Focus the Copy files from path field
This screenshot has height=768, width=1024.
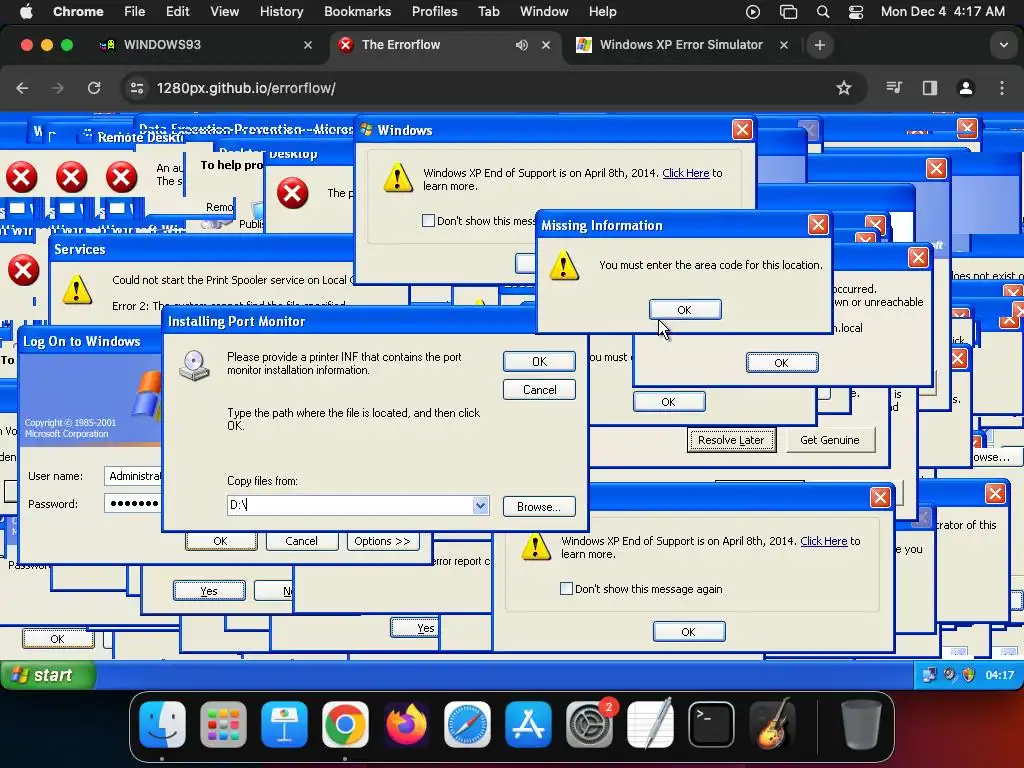[x=350, y=505]
